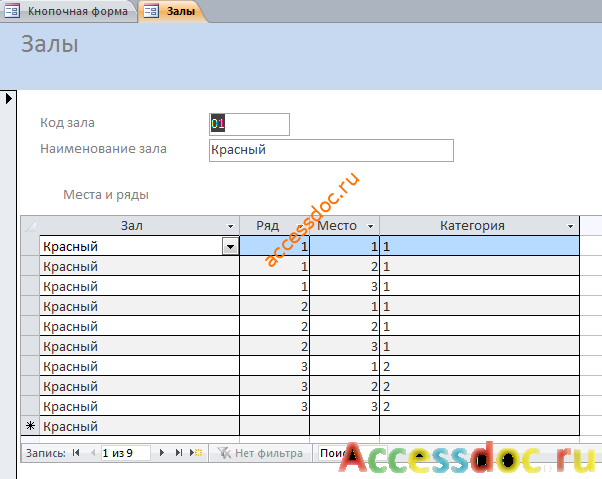Click Категория cell of row Ряд 3 Место 3
This screenshot has height=479, width=602.
[x=480, y=406]
